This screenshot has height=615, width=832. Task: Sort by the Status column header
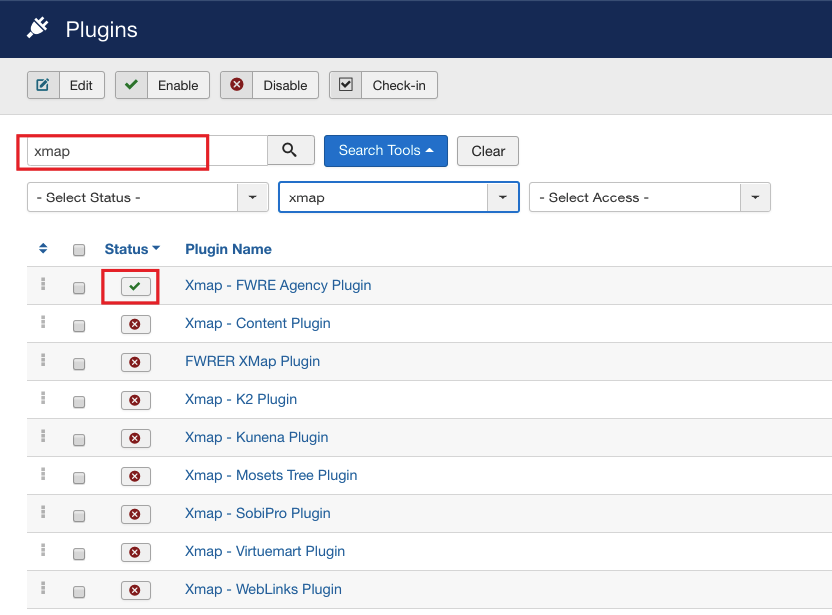(x=132, y=249)
